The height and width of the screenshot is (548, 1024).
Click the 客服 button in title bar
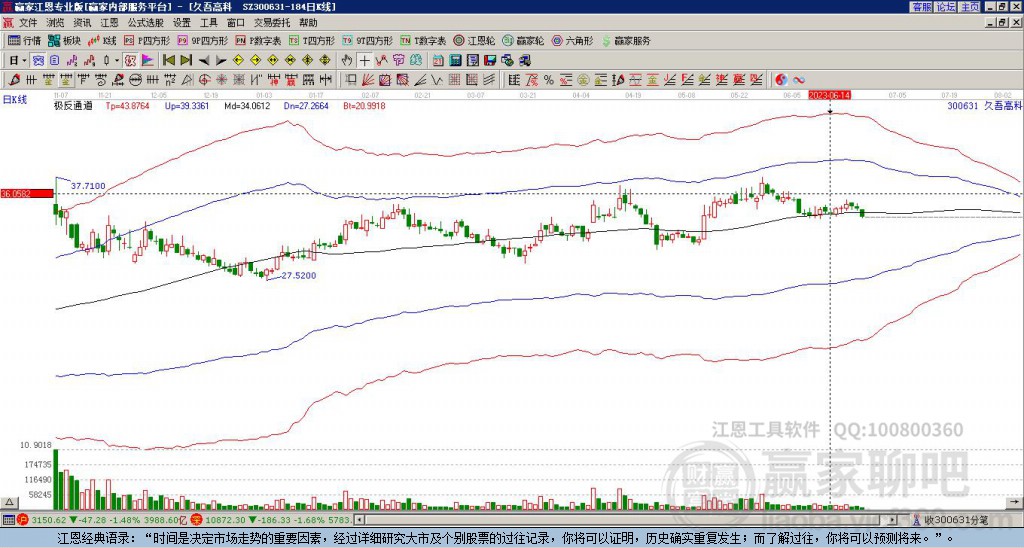pyautogui.click(x=921, y=7)
